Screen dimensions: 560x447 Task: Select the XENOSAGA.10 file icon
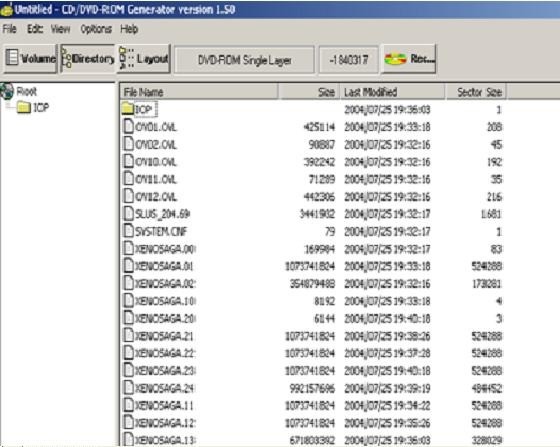click(x=128, y=301)
